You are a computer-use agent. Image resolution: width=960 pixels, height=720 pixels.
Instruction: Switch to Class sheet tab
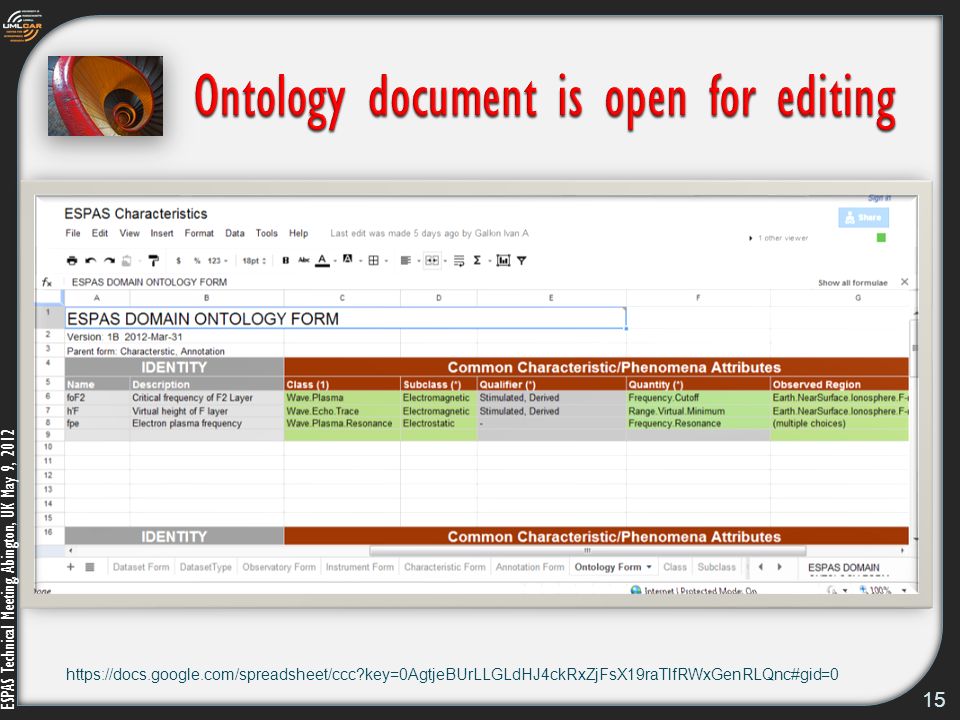[675, 567]
